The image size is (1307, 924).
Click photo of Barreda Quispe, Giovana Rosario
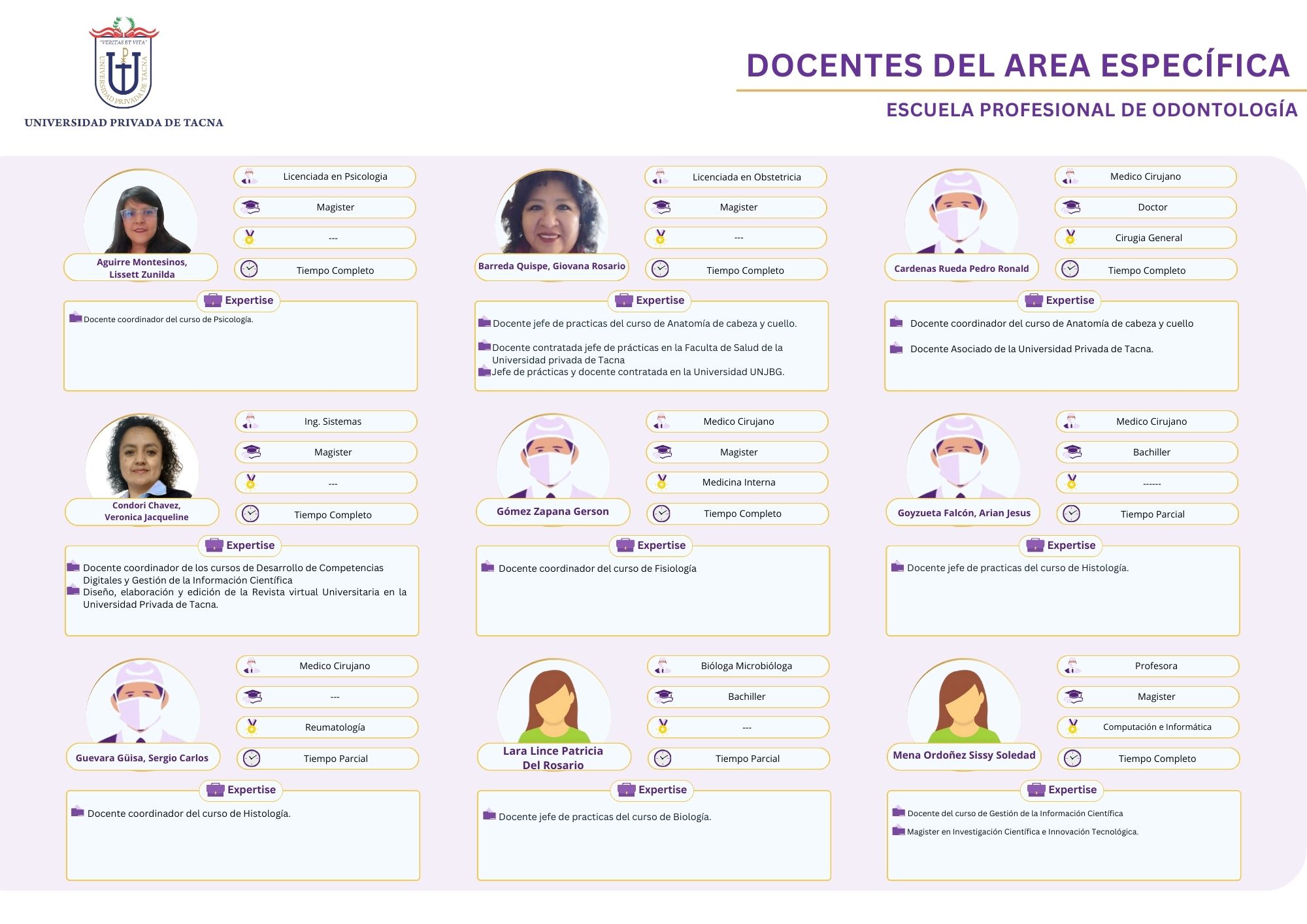coord(552,212)
